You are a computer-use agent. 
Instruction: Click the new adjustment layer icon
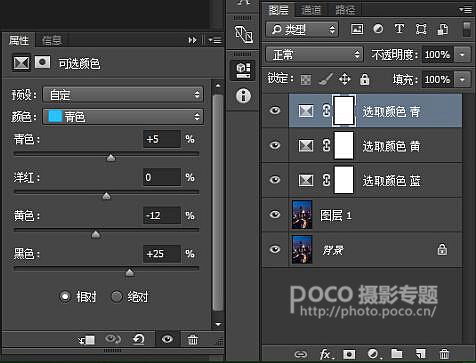click(x=374, y=354)
